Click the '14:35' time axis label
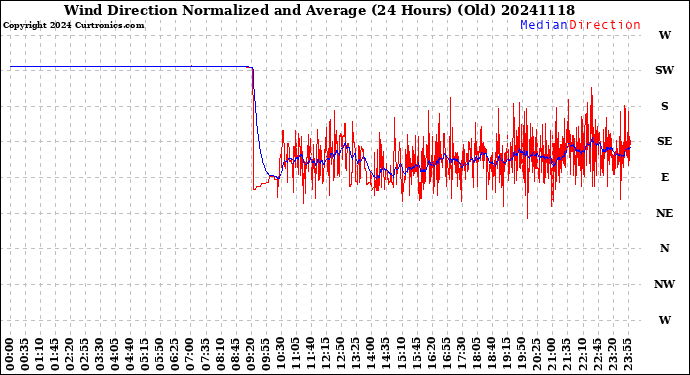690x375 pixels. coord(386,354)
